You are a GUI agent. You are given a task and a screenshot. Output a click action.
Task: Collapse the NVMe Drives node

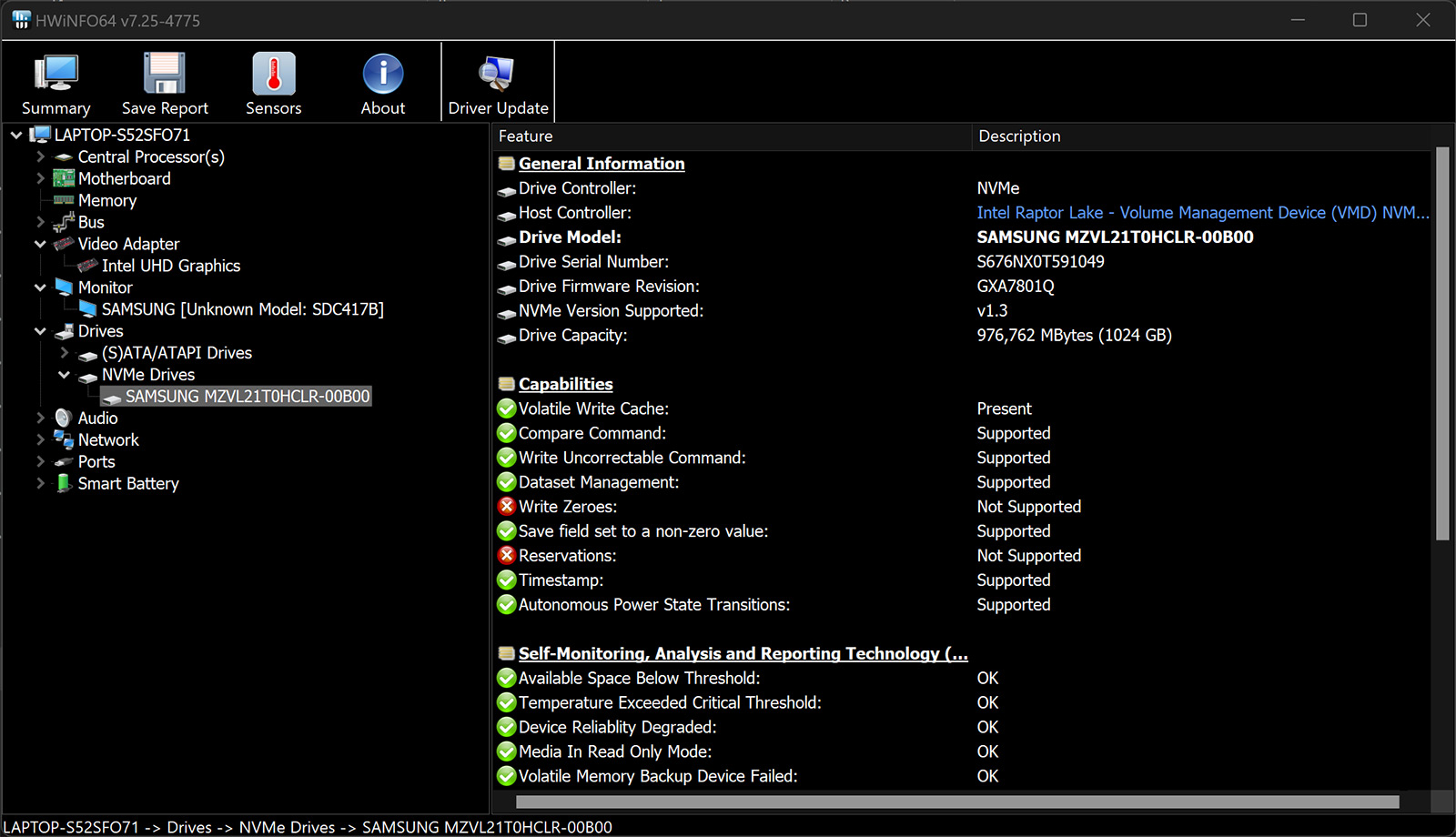click(x=64, y=374)
